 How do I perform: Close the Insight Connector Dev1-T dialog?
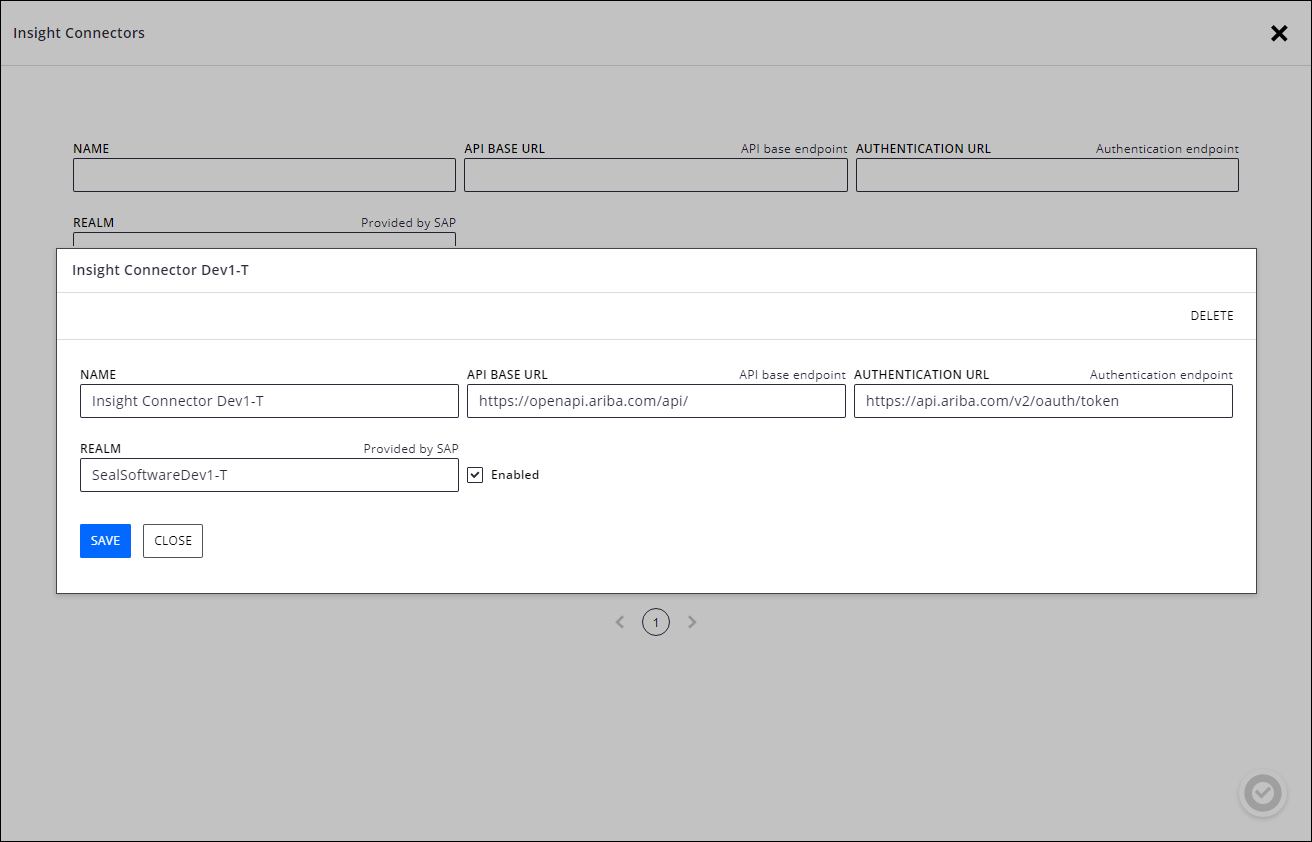click(x=172, y=540)
